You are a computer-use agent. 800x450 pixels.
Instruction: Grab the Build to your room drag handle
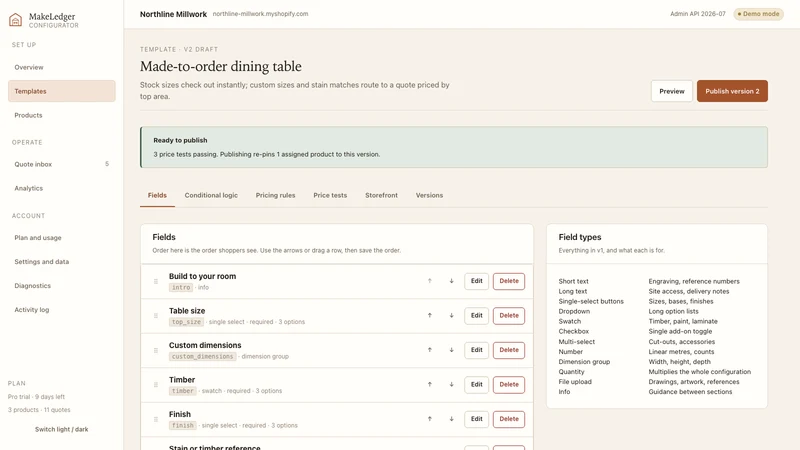click(x=156, y=281)
